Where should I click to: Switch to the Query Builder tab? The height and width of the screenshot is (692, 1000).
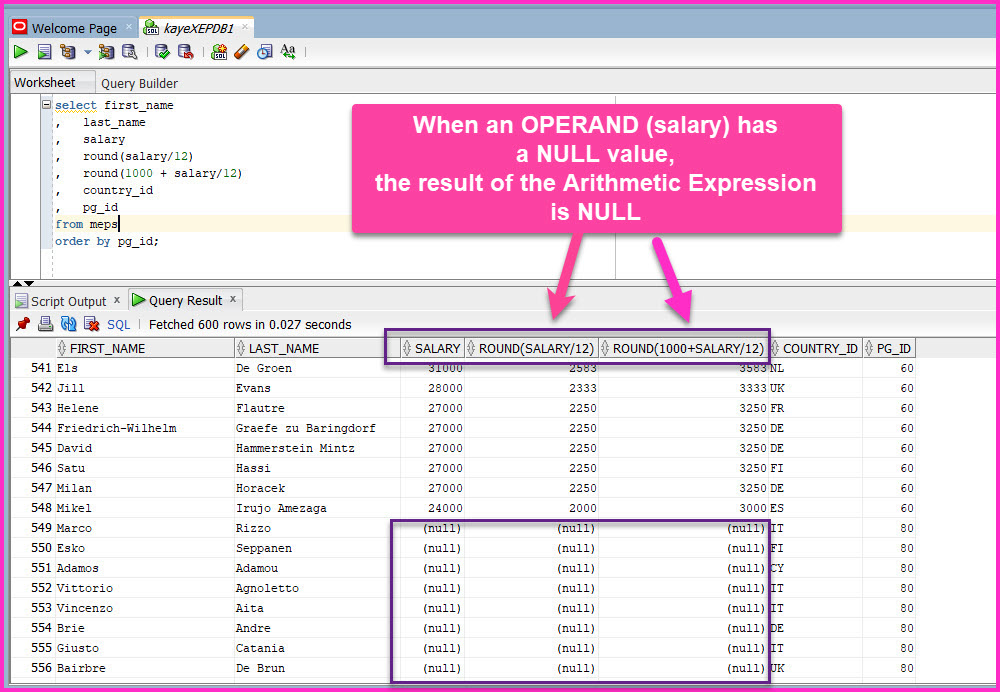(x=140, y=84)
